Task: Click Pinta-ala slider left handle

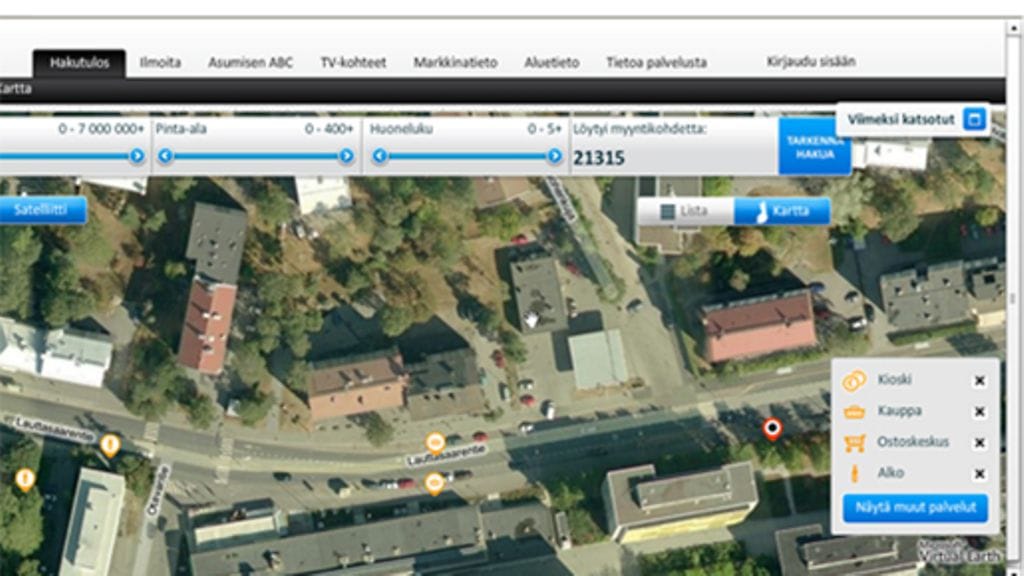Action: point(166,156)
